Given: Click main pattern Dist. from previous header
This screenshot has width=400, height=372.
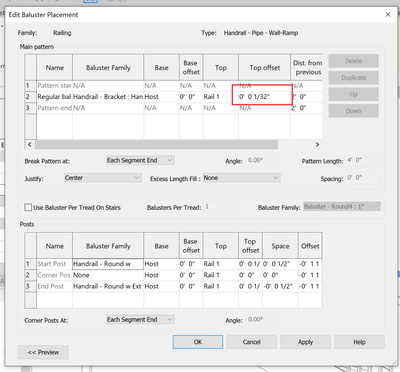Looking at the screenshot, I should pos(306,68).
